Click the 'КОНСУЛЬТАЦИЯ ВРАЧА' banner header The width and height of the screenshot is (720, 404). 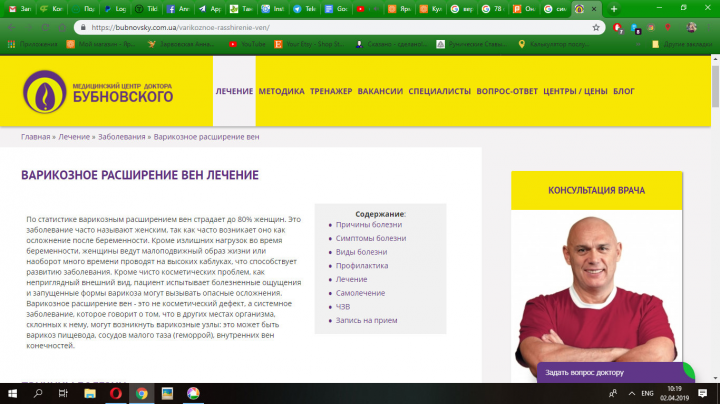(x=596, y=191)
